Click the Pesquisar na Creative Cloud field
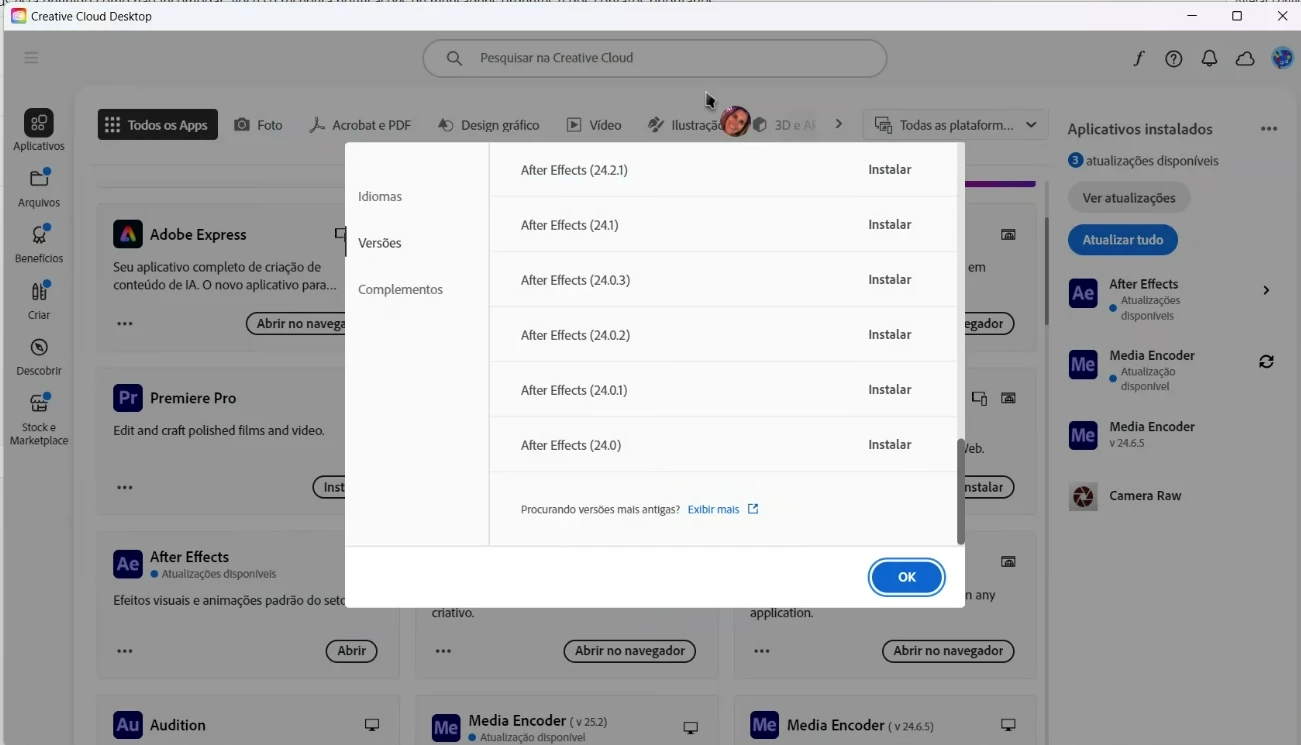The image size is (1301, 745). [x=655, y=58]
